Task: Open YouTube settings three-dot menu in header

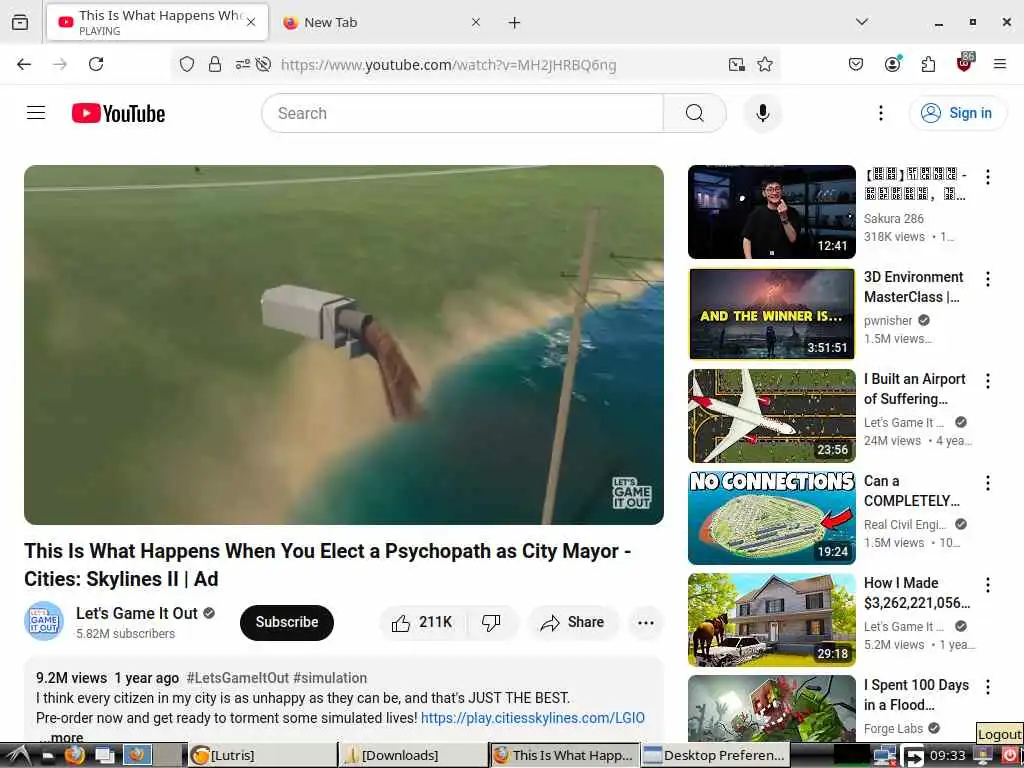Action: click(880, 113)
